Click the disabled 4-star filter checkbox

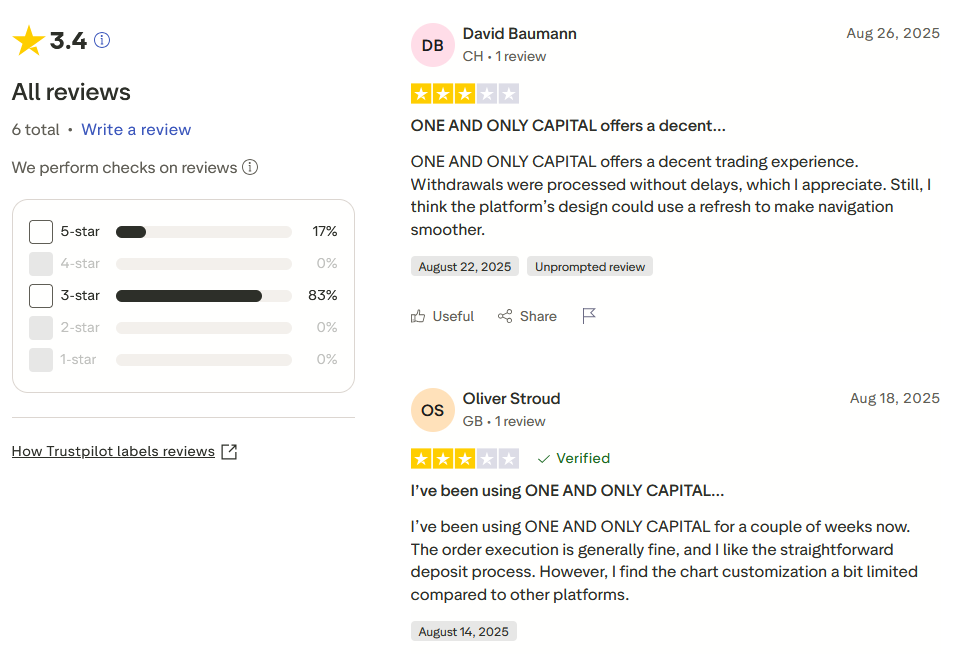click(x=41, y=264)
